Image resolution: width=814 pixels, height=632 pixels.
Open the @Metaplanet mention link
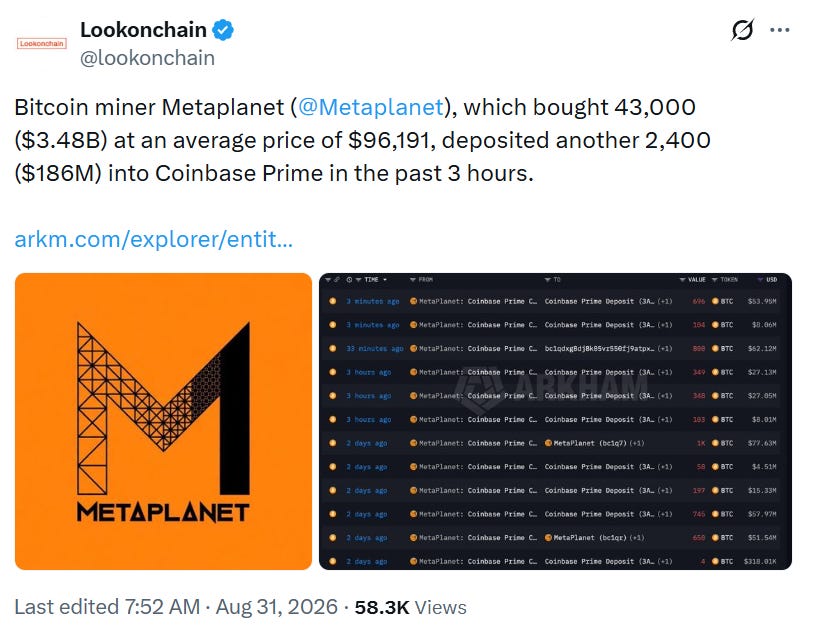coord(371,107)
